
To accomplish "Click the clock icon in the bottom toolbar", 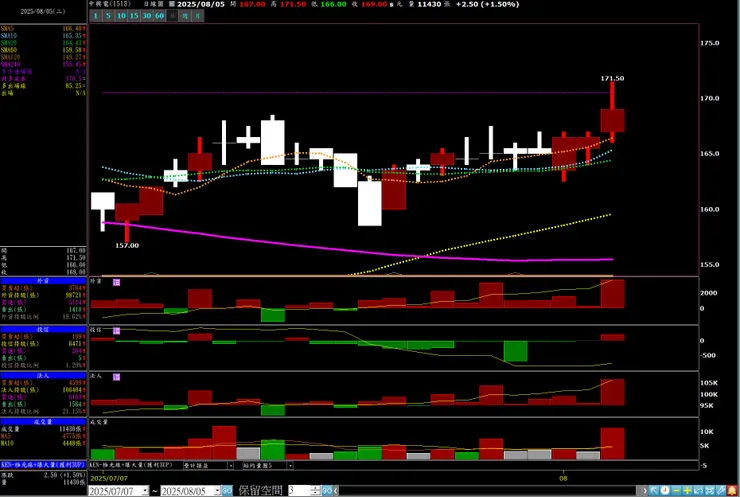I will [665, 491].
